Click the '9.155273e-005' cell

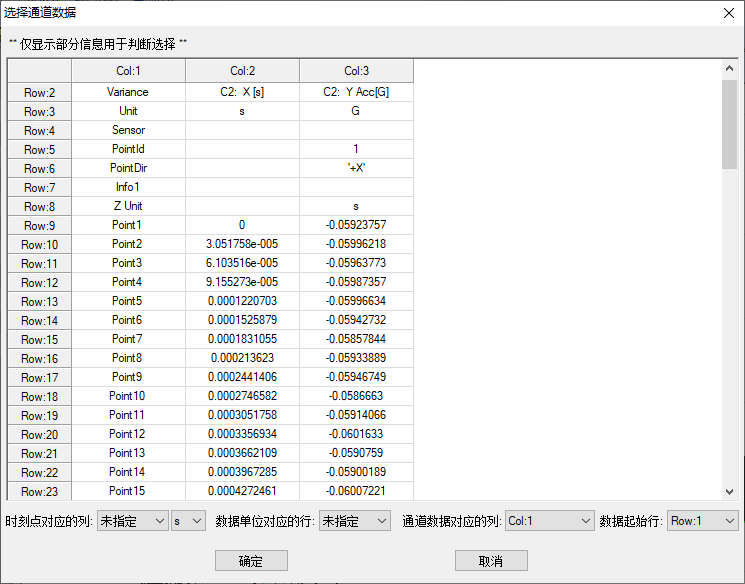[x=242, y=282]
